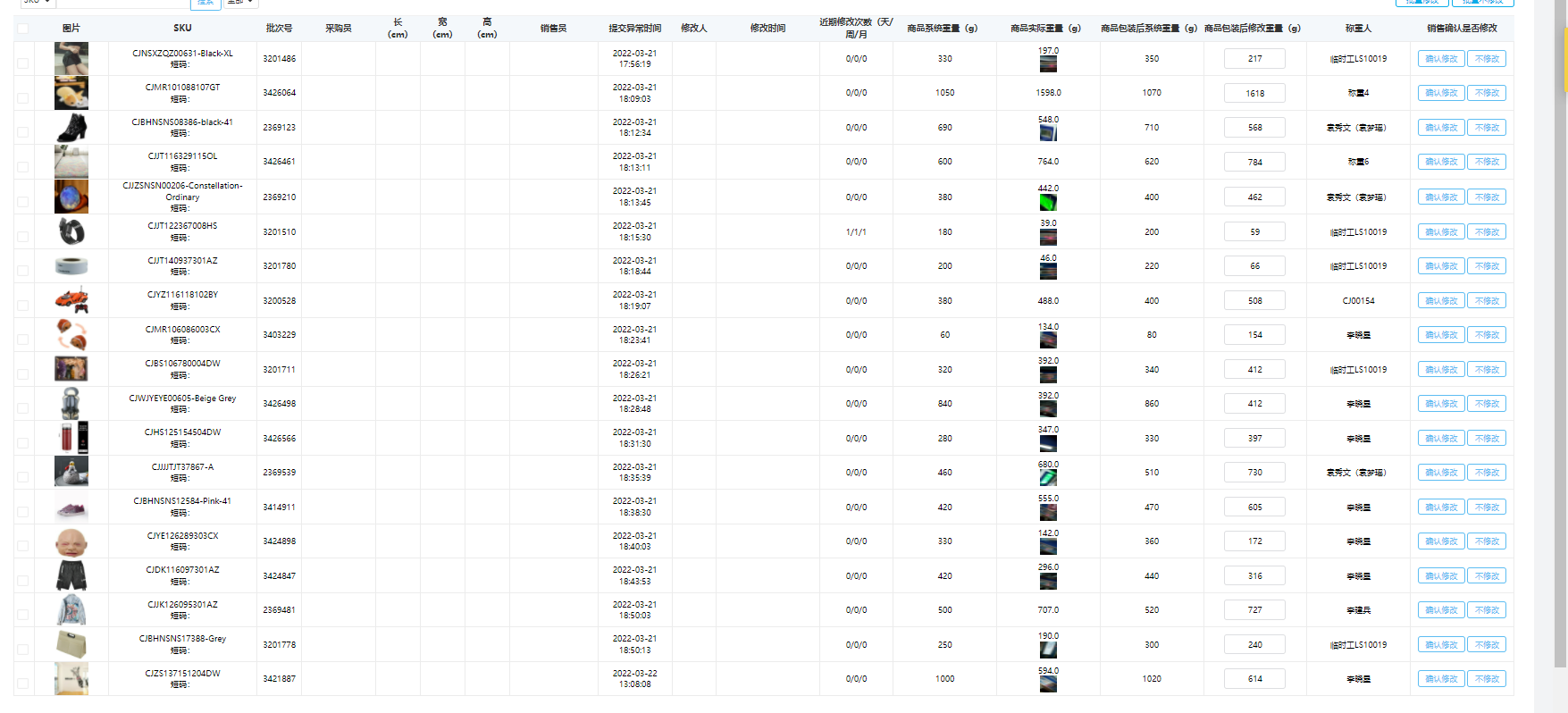Image resolution: width=1568 pixels, height=713 pixels.
Task: View the weighing photo under 39.0
Action: coord(1048,238)
